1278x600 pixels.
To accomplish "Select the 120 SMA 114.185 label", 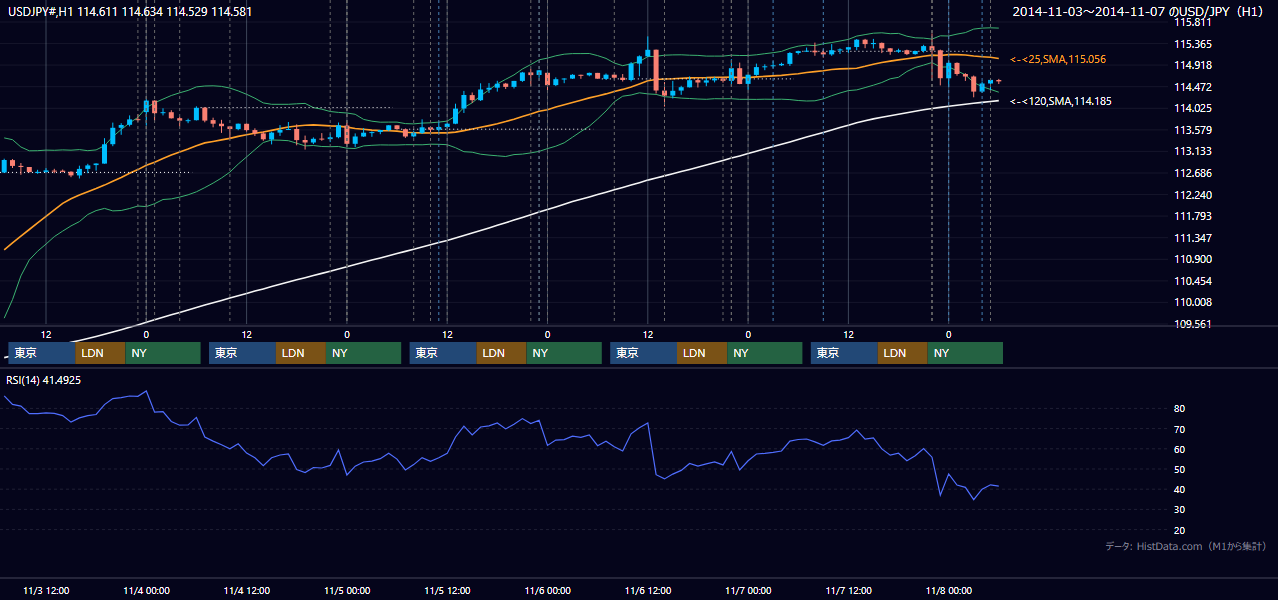I will [1060, 101].
